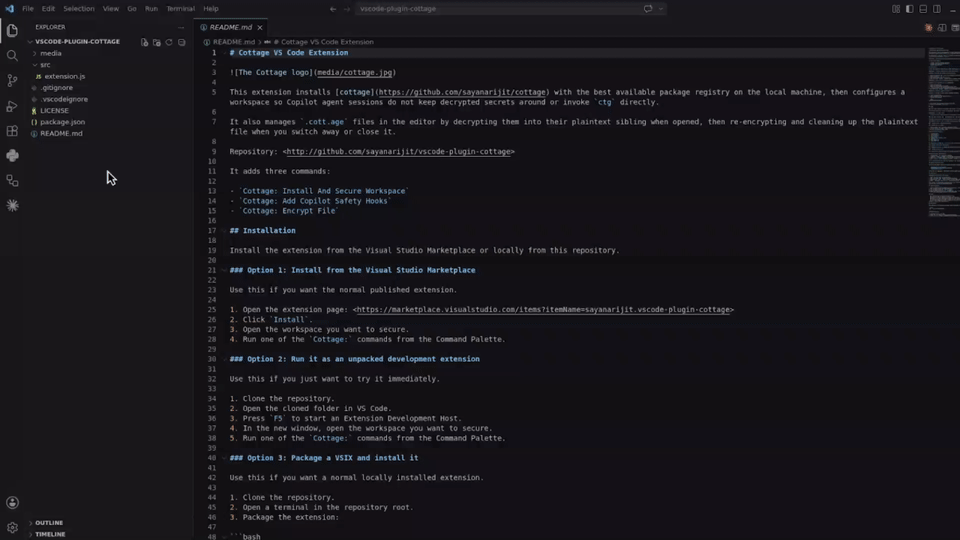Close the README.md tab

pyautogui.click(x=260, y=28)
